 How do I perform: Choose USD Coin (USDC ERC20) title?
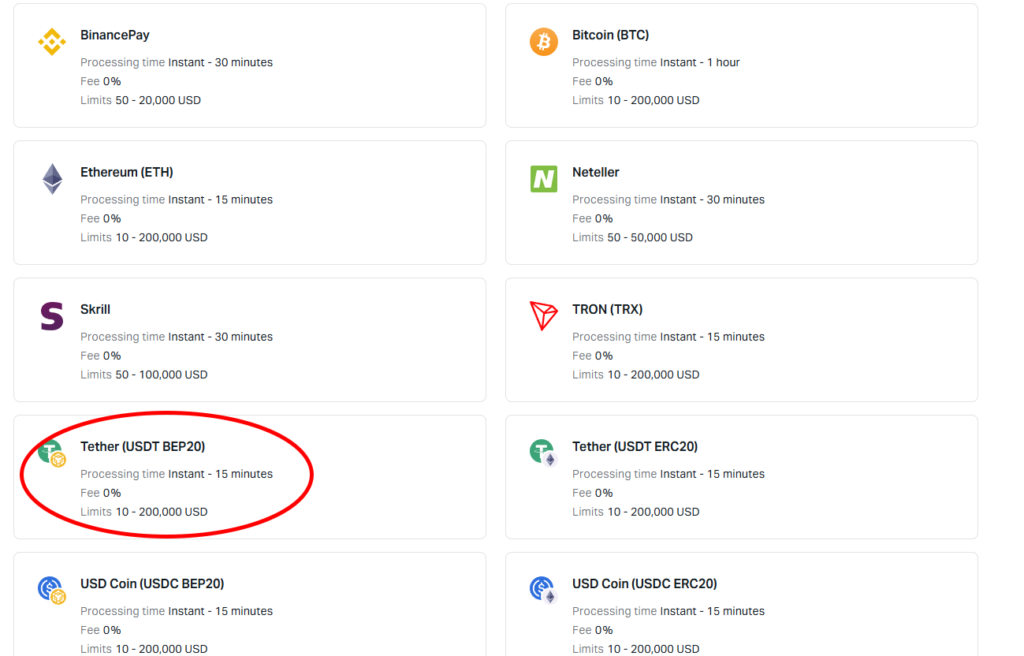pos(644,583)
